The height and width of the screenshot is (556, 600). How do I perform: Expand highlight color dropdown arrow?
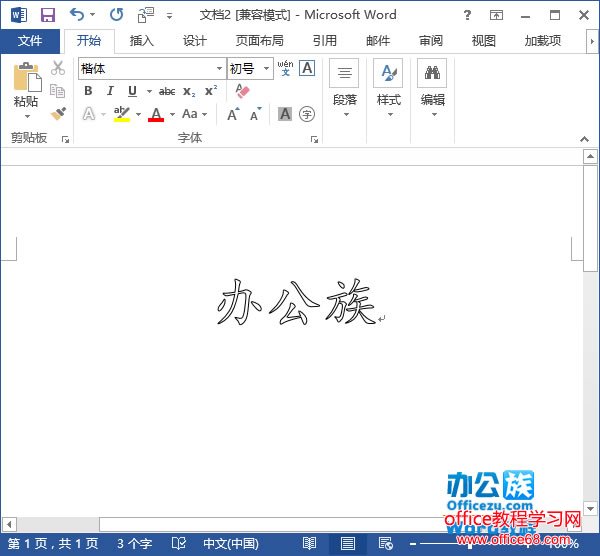coord(138,114)
